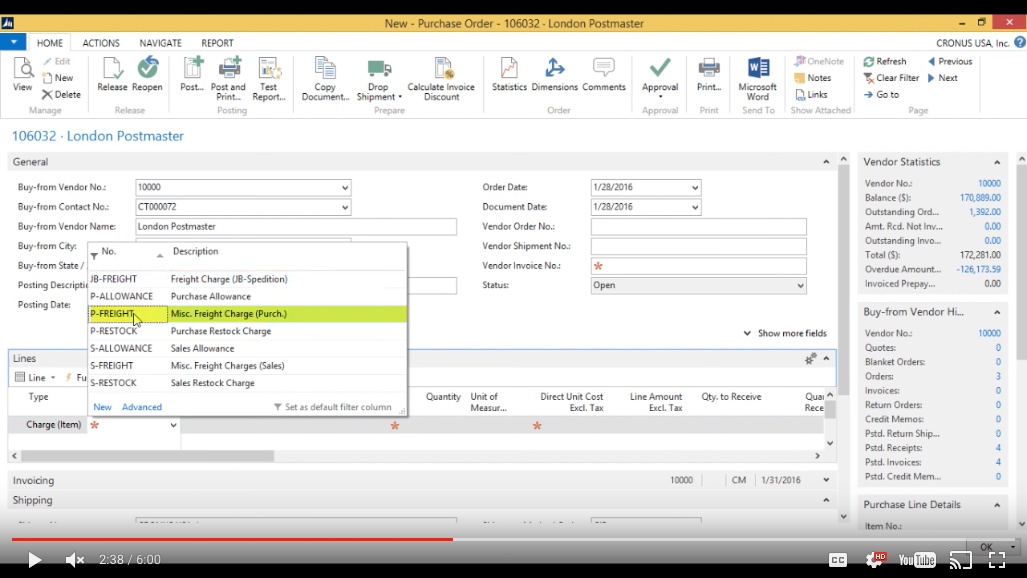Reopen the purchase order

point(147,74)
